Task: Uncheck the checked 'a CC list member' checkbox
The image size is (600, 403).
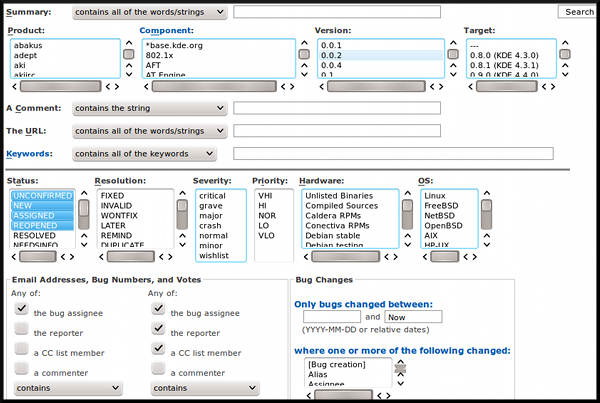Action: [158, 351]
